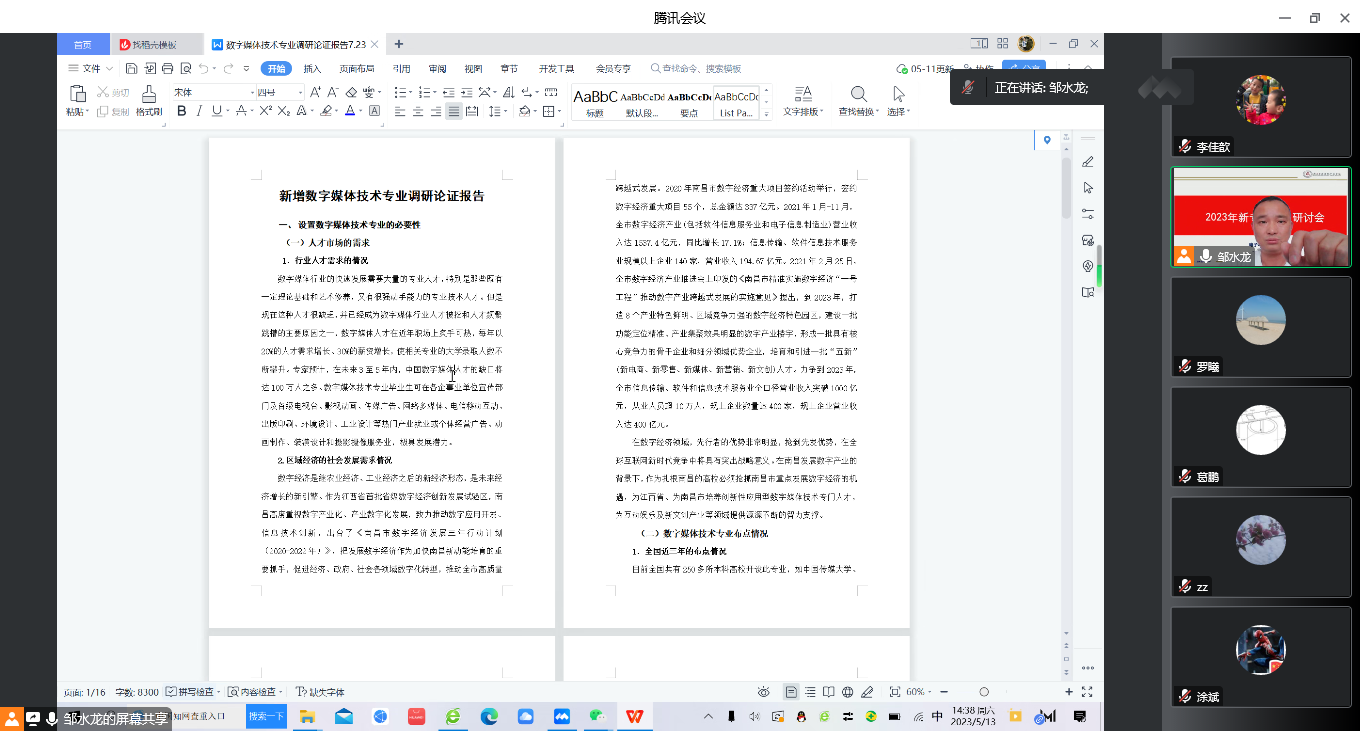1361x732 pixels.
Task: Click the Paste (粘贴) clipboard icon
Action: pos(77,94)
